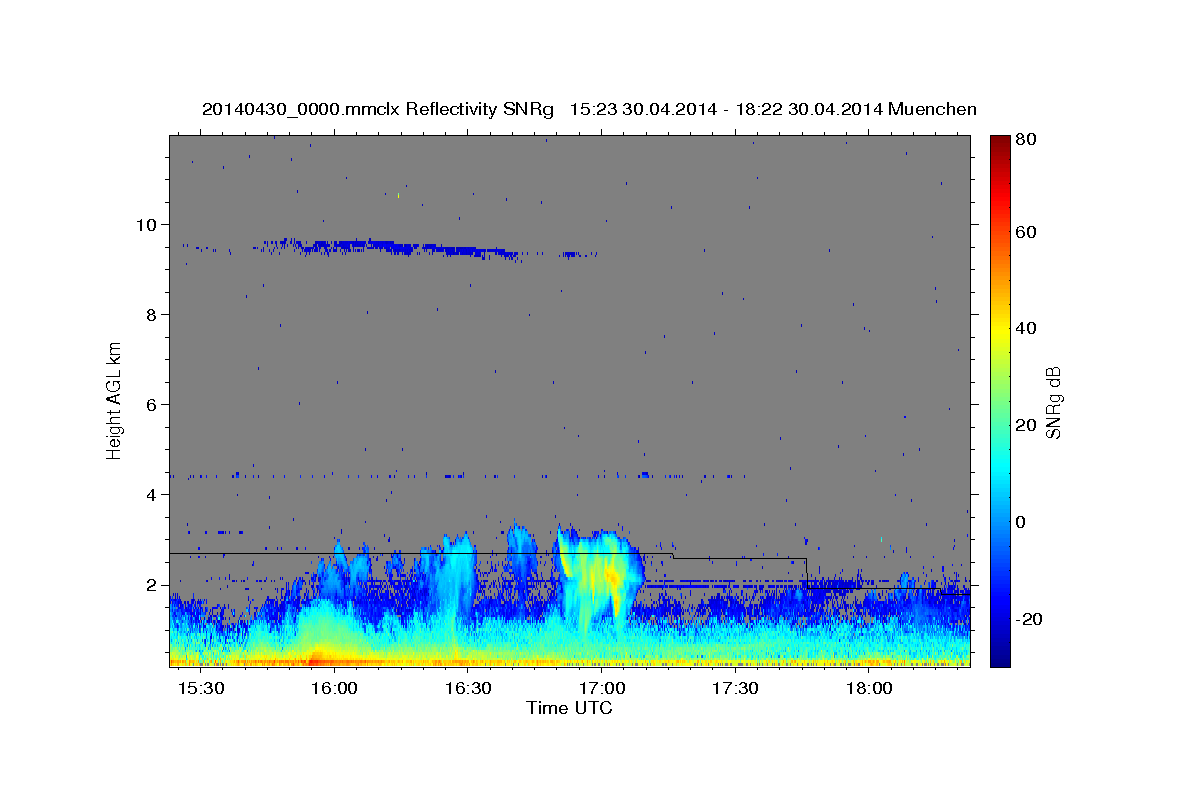Screen dimensions: 1200x800
Task: Click the colorbar value 80
Action: pos(1026,140)
